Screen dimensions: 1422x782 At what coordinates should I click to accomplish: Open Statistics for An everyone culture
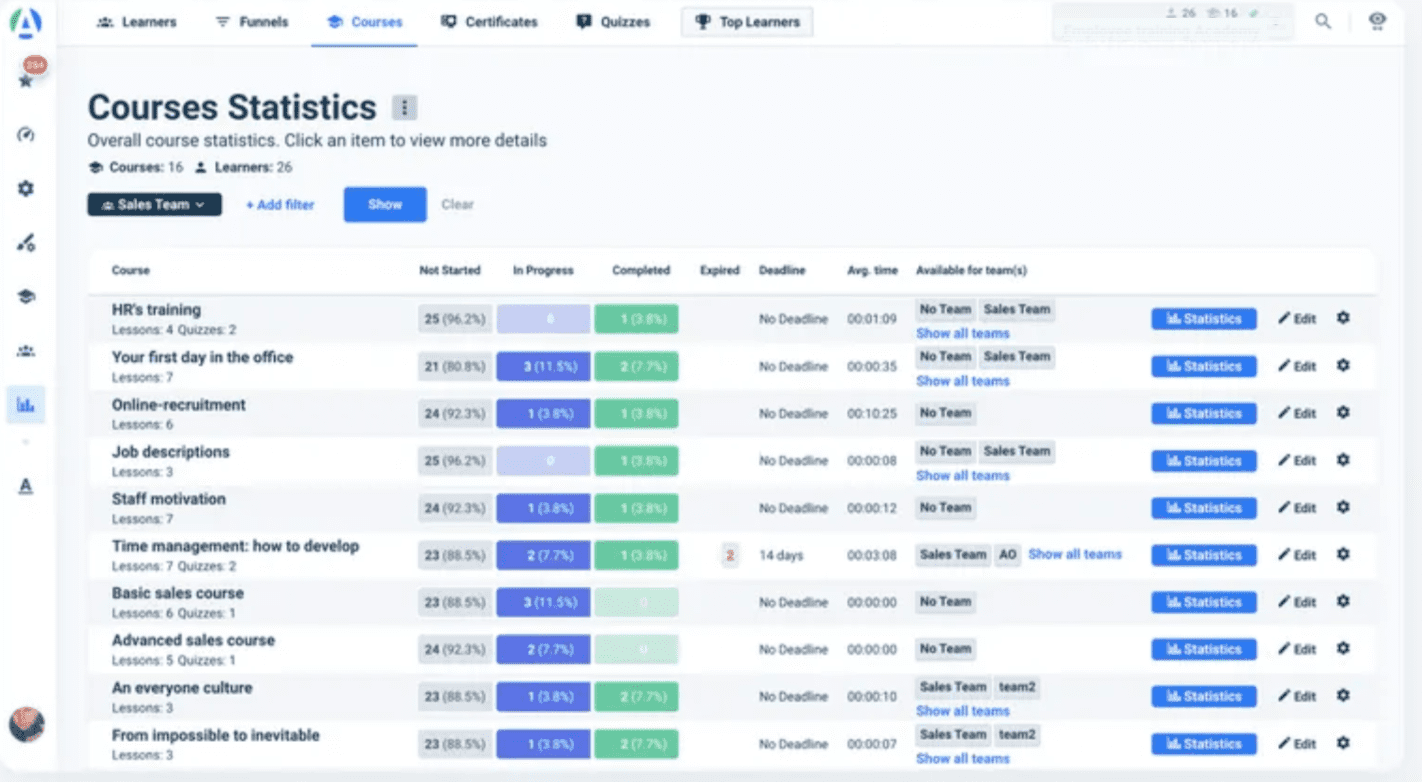point(1204,696)
